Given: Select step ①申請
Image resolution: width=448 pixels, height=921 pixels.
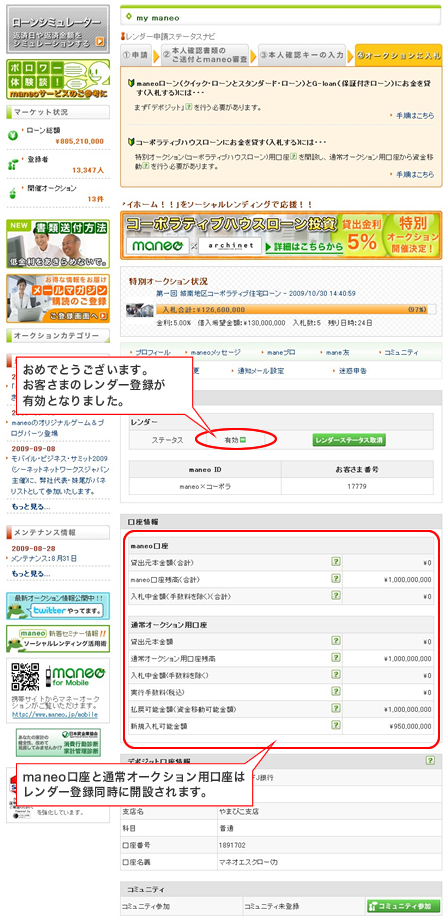Looking at the screenshot, I should 137,55.
